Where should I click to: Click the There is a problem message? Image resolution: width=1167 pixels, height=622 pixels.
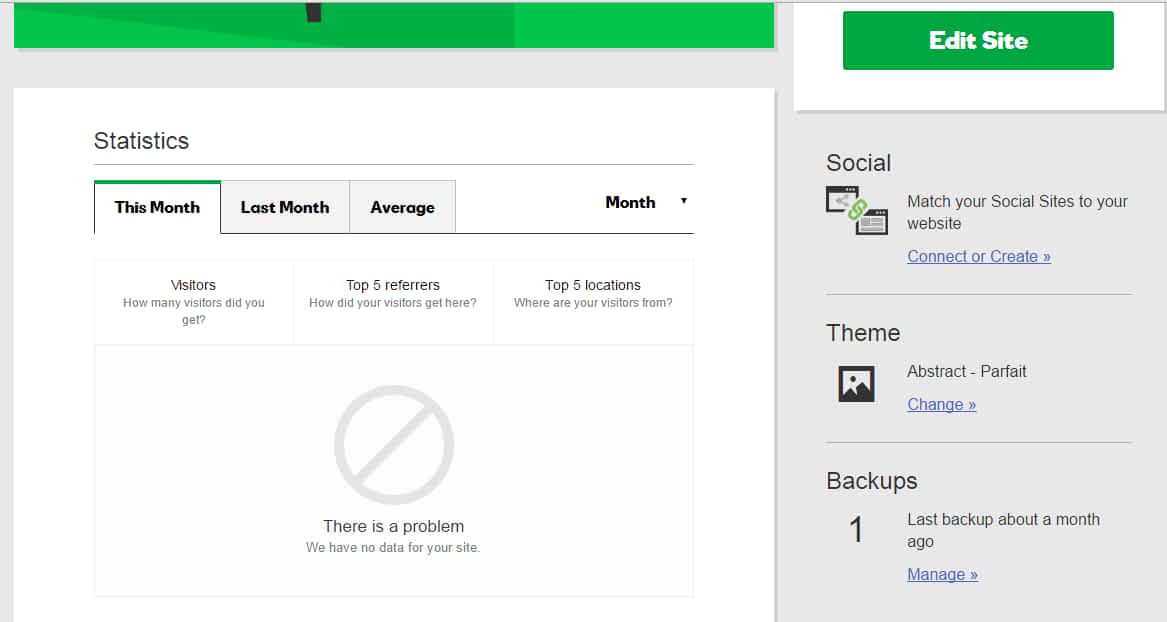coord(393,526)
